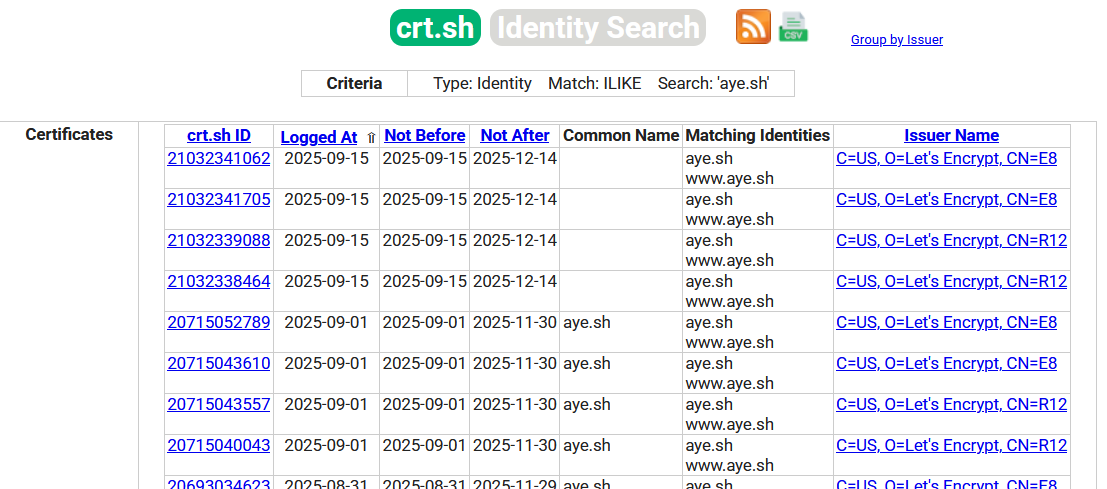
Task: Click the sort arrow beside Logged At
Action: (x=371, y=138)
